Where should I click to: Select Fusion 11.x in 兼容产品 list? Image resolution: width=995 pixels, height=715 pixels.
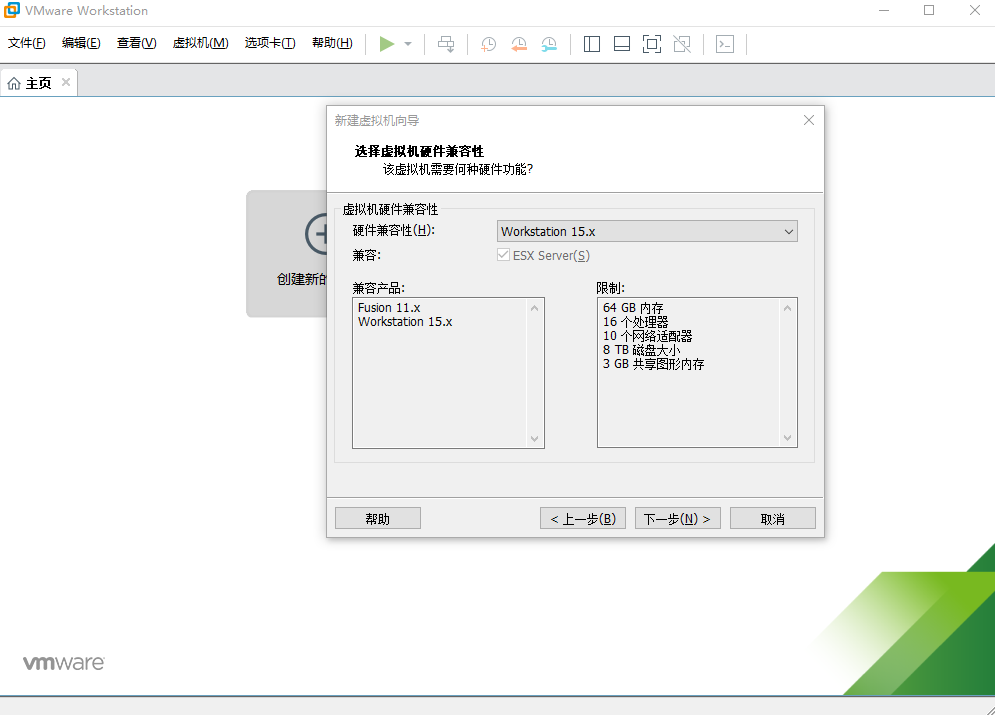(x=389, y=308)
